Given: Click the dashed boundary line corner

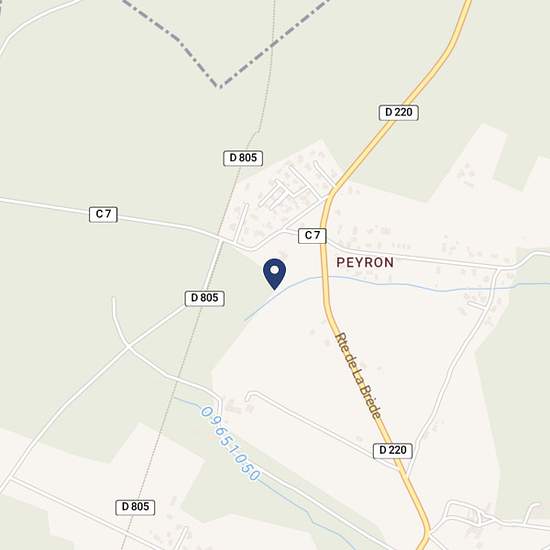Looking at the screenshot, I should point(220,86).
